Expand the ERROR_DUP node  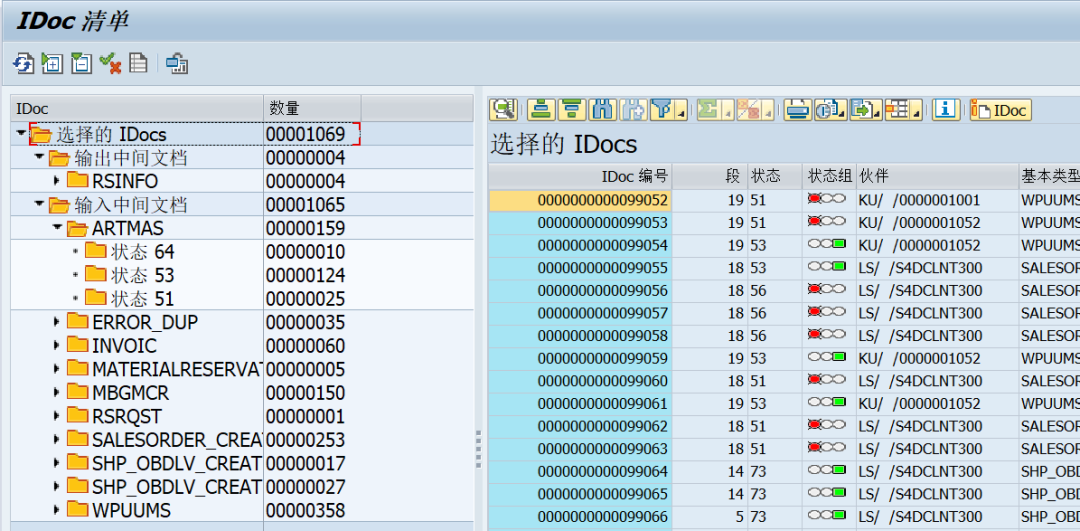click(x=57, y=322)
